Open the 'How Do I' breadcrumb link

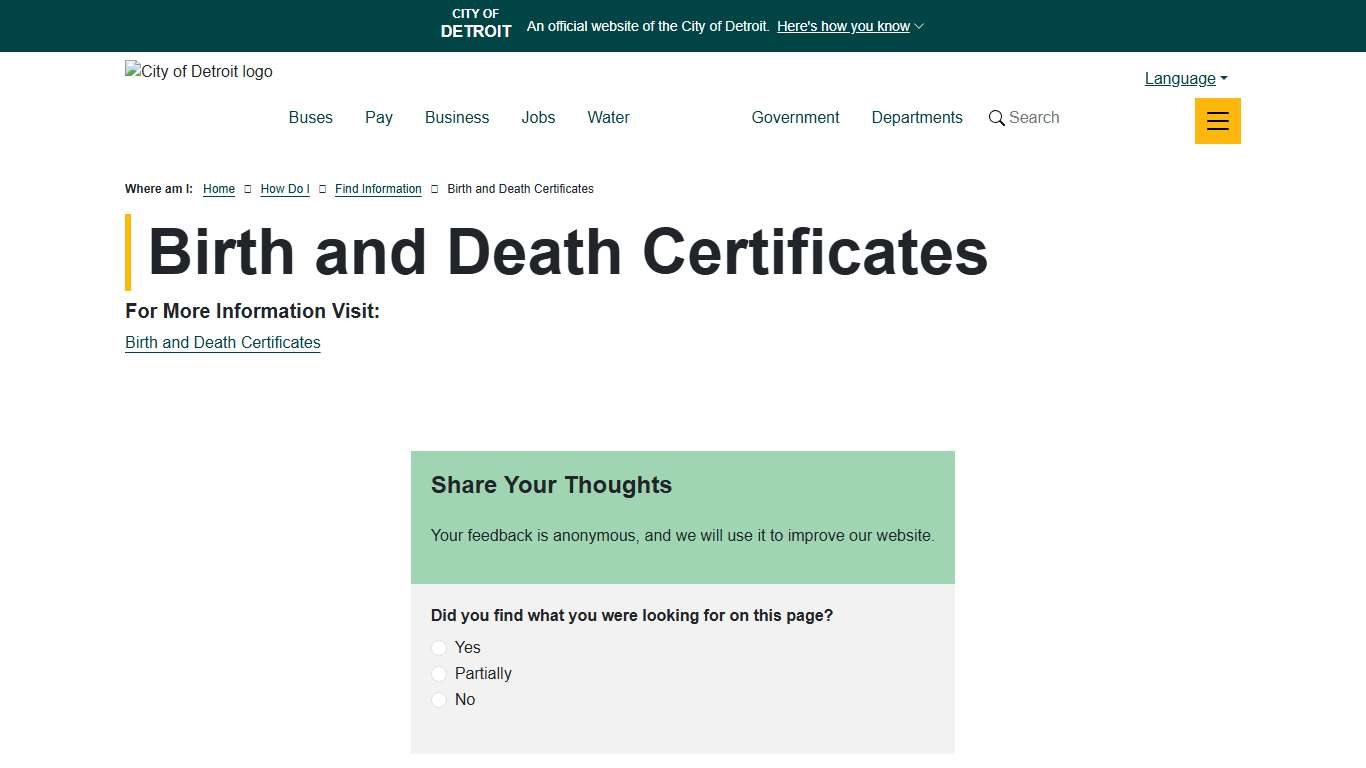click(284, 189)
